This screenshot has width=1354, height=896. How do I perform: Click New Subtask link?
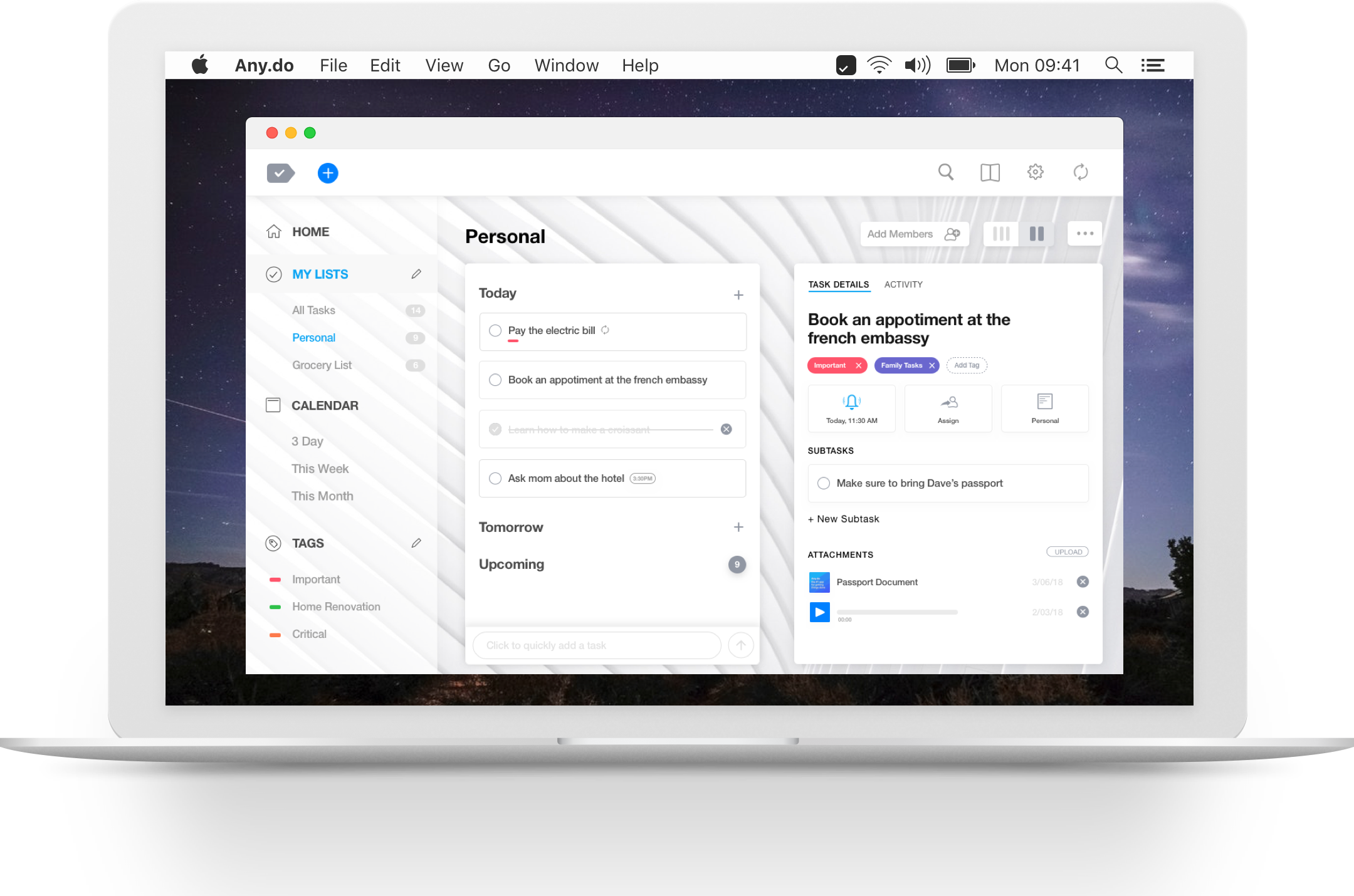click(x=845, y=518)
